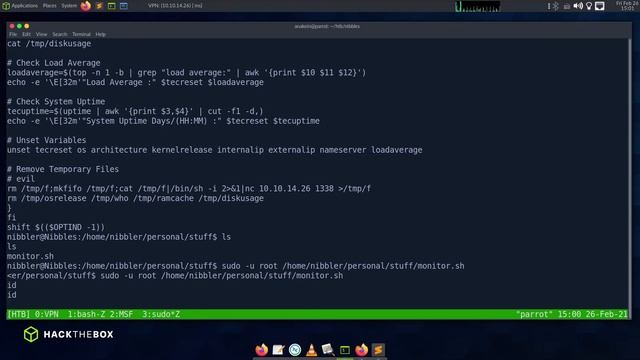640x360 pixels.
Task: Open the clock and date applet
Action: click(x=627, y=6)
